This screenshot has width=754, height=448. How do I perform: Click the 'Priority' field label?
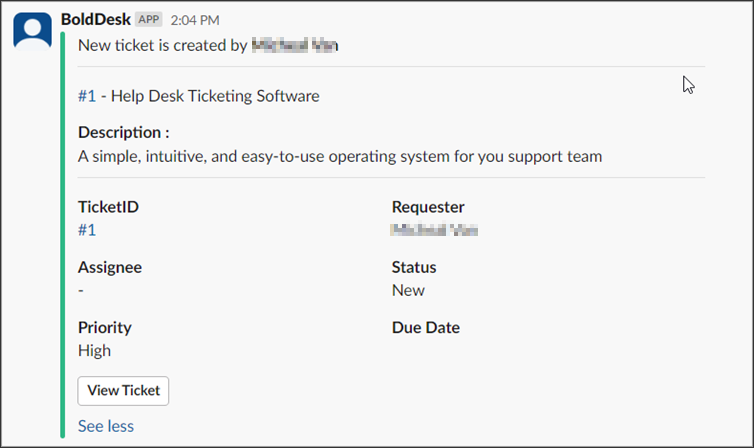click(105, 327)
